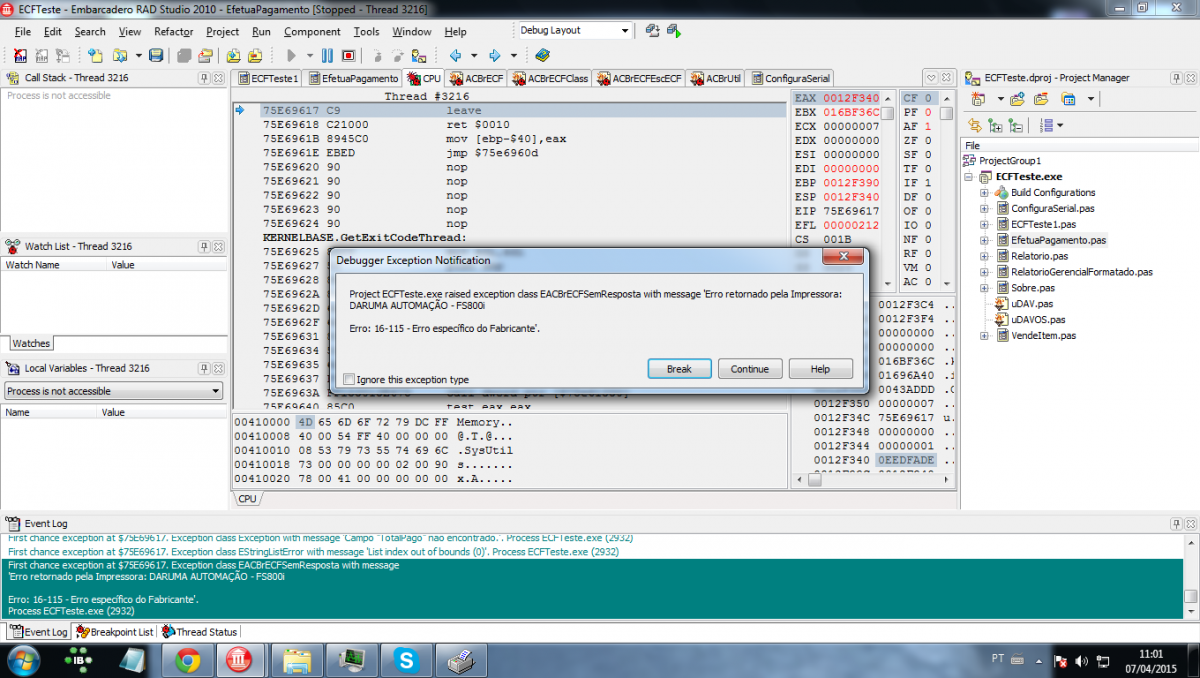
Task: Click the Add file to project icon
Action: 233,55
